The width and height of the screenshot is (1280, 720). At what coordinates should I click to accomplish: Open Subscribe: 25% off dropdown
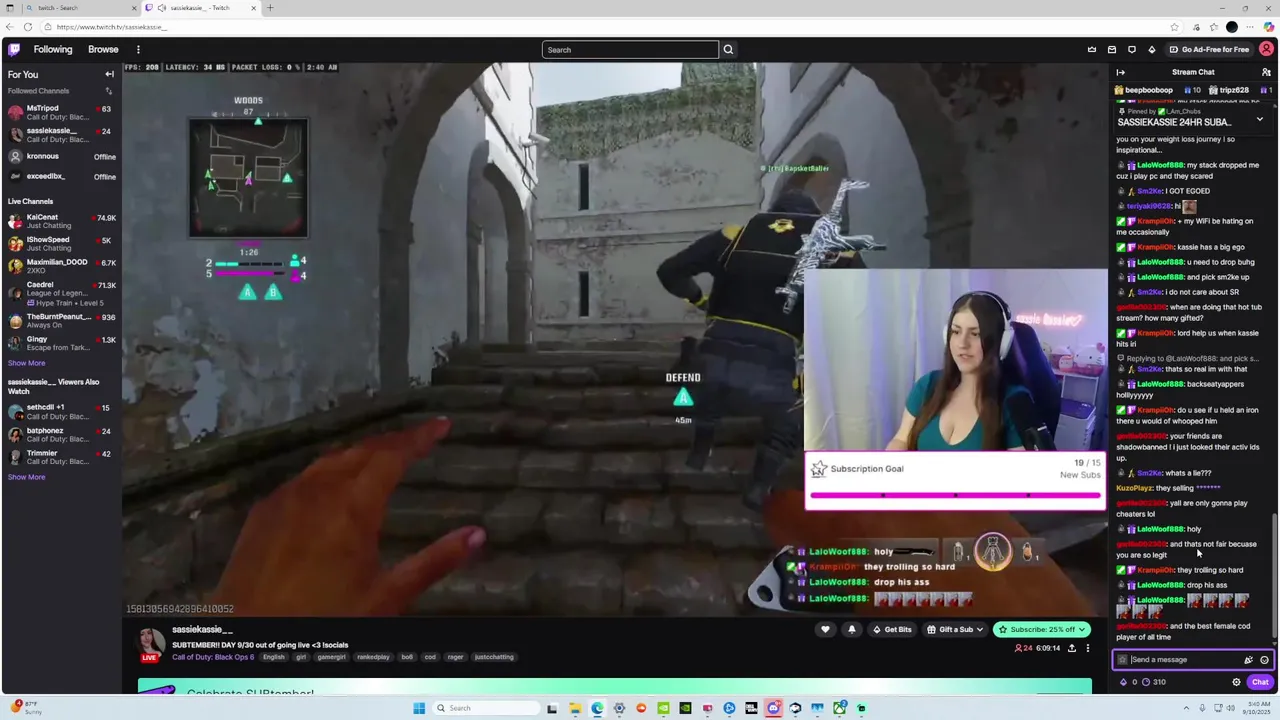tap(1042, 629)
